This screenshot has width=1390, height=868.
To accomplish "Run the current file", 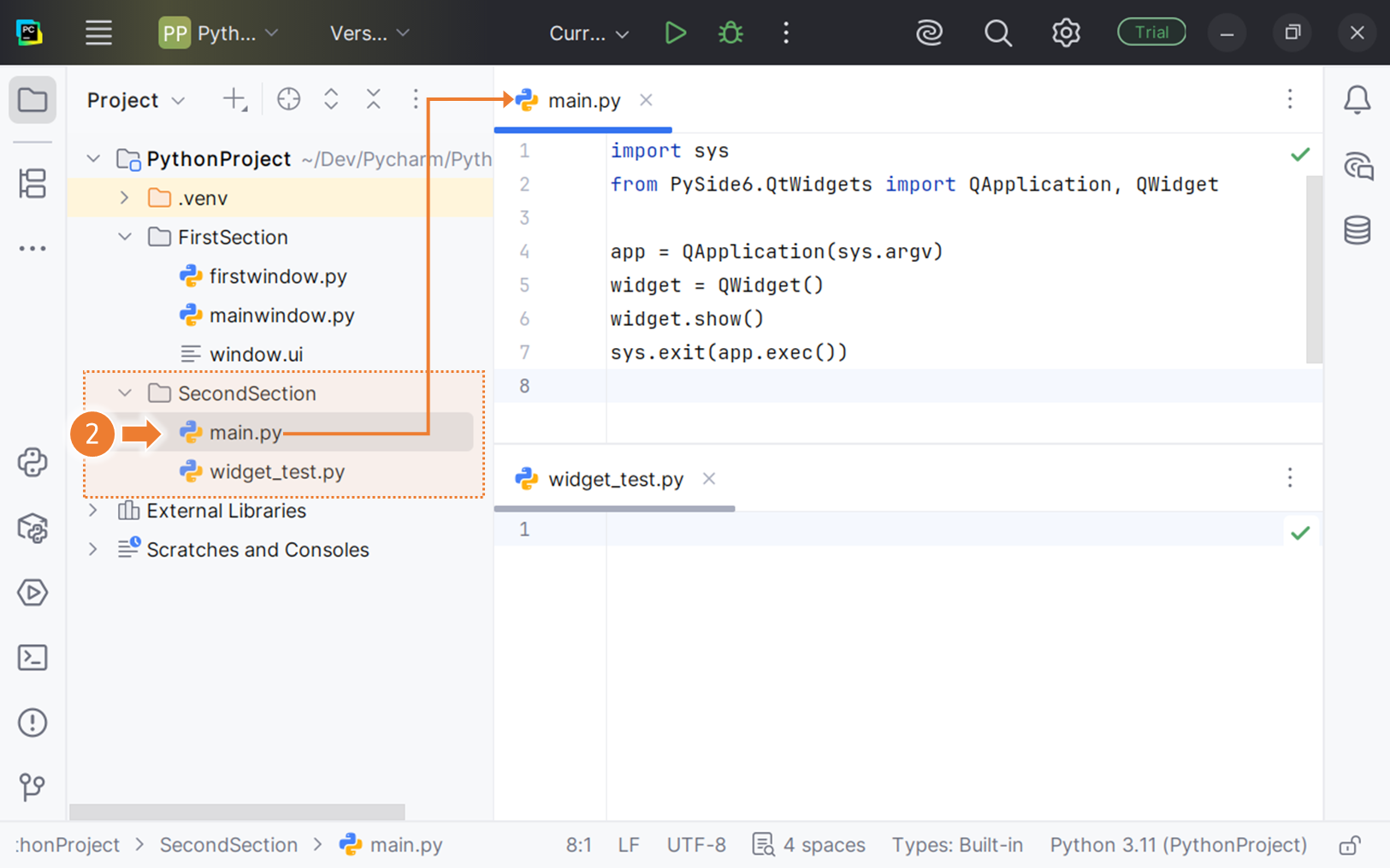I will point(675,32).
